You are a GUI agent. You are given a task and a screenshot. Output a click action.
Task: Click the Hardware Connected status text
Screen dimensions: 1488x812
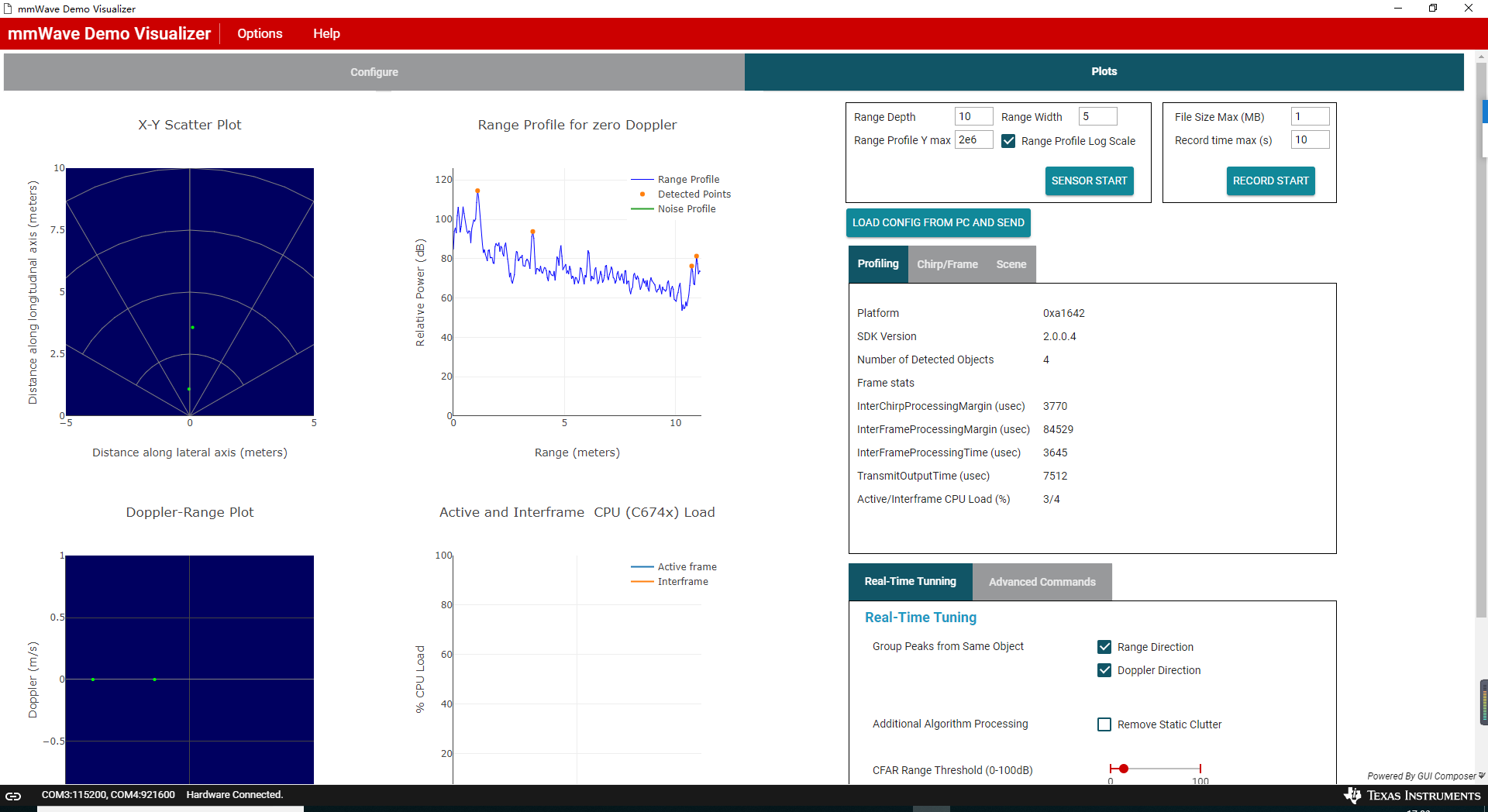click(235, 795)
